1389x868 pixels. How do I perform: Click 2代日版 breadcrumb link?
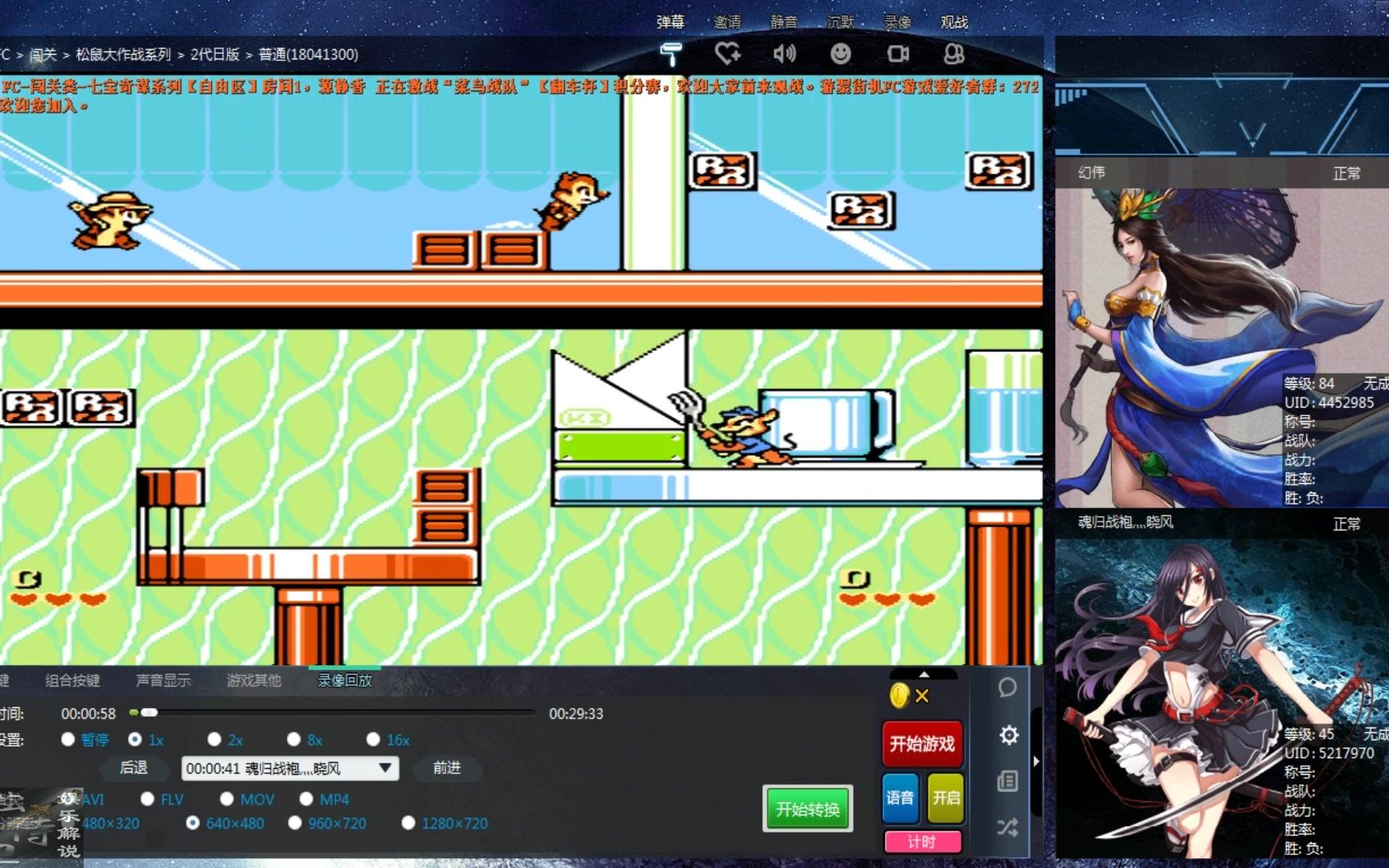215,55
